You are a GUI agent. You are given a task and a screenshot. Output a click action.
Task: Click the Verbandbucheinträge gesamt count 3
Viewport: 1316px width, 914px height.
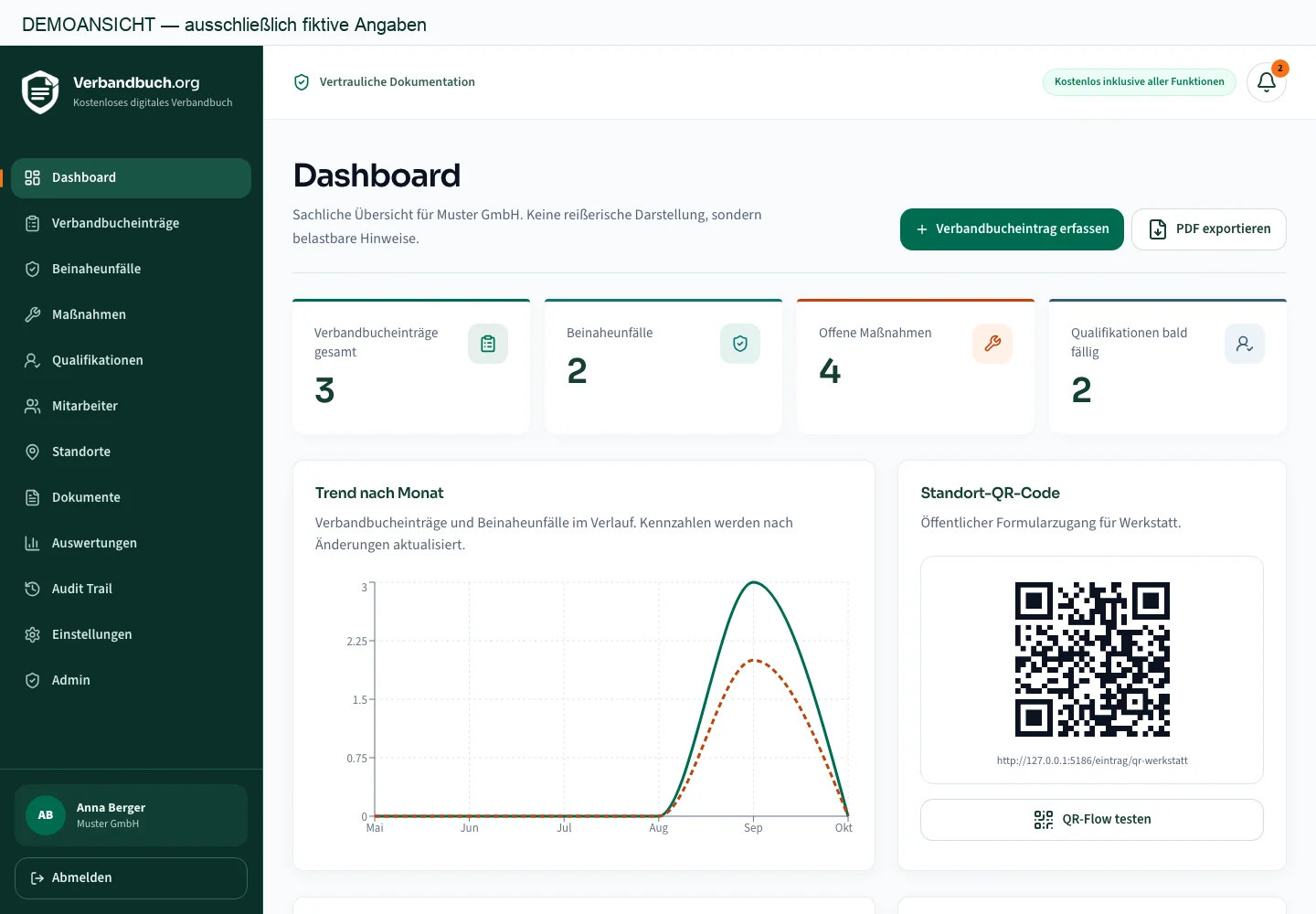tap(324, 390)
